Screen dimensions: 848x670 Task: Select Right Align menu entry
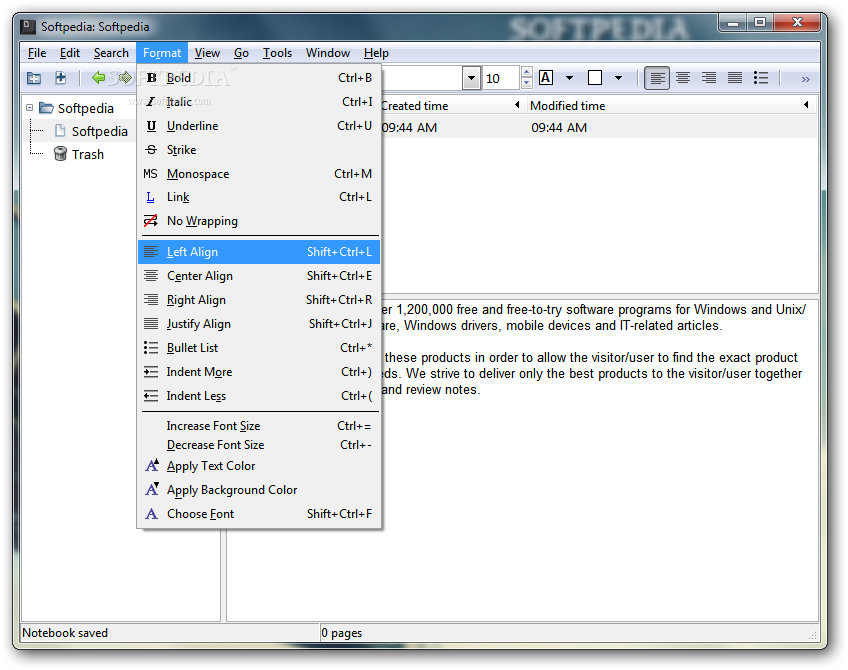(259, 300)
